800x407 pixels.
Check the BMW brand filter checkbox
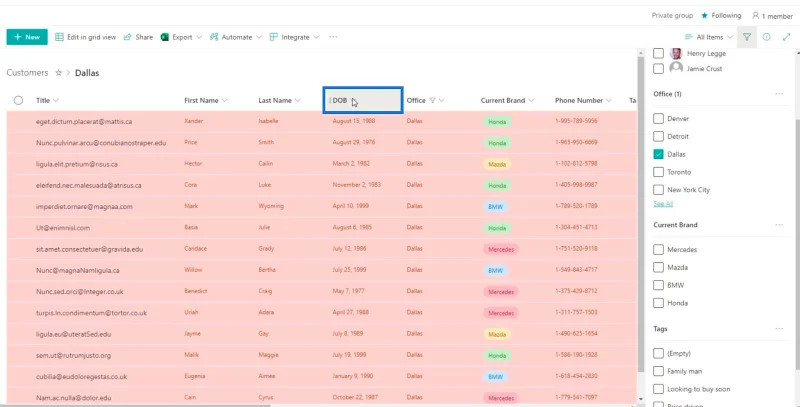tap(658, 285)
